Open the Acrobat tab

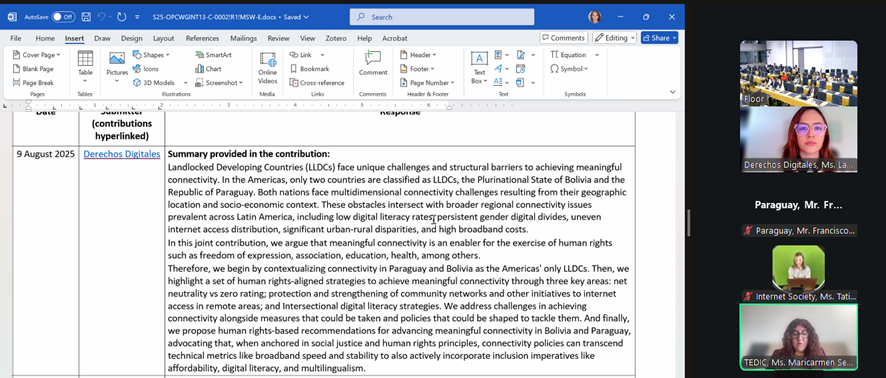394,38
